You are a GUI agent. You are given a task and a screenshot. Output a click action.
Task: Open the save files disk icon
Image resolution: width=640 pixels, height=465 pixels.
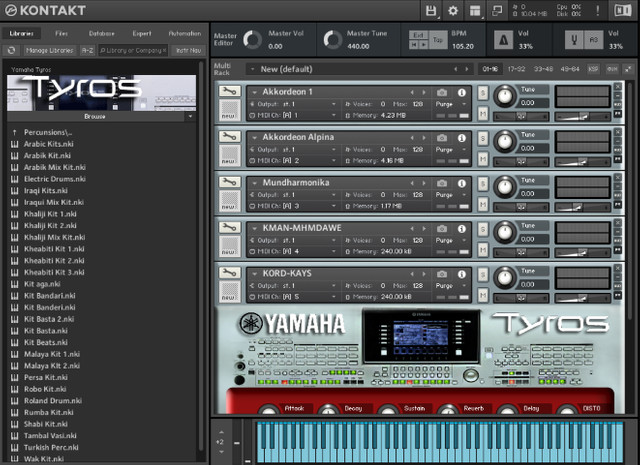point(431,11)
